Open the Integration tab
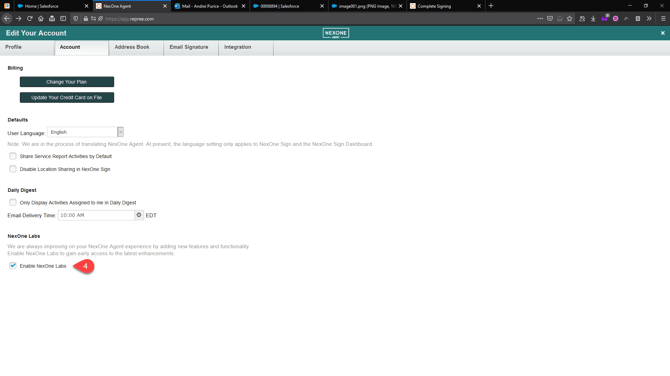This screenshot has height=376, width=670. pyautogui.click(x=246, y=47)
